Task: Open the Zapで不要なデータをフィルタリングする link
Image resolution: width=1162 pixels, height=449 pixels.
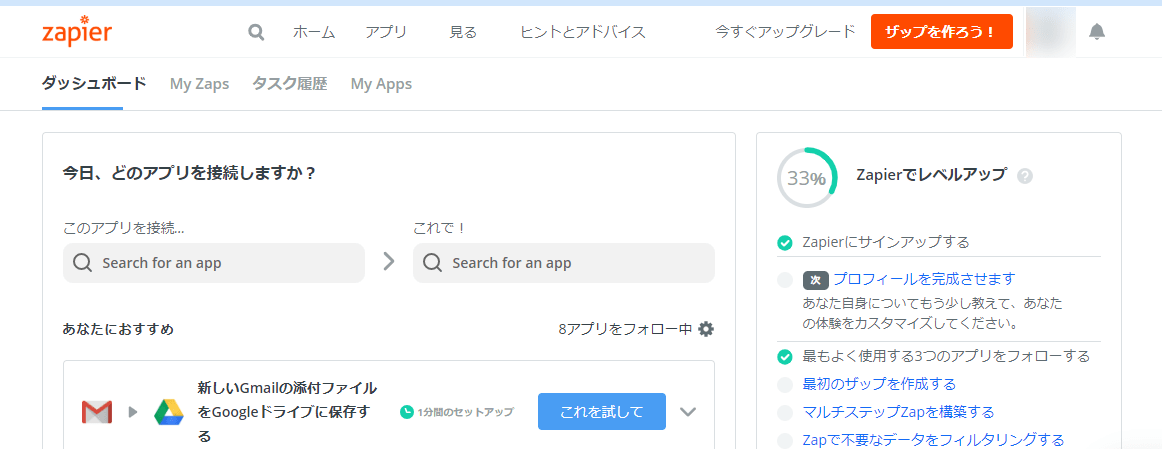Action: pos(934,440)
